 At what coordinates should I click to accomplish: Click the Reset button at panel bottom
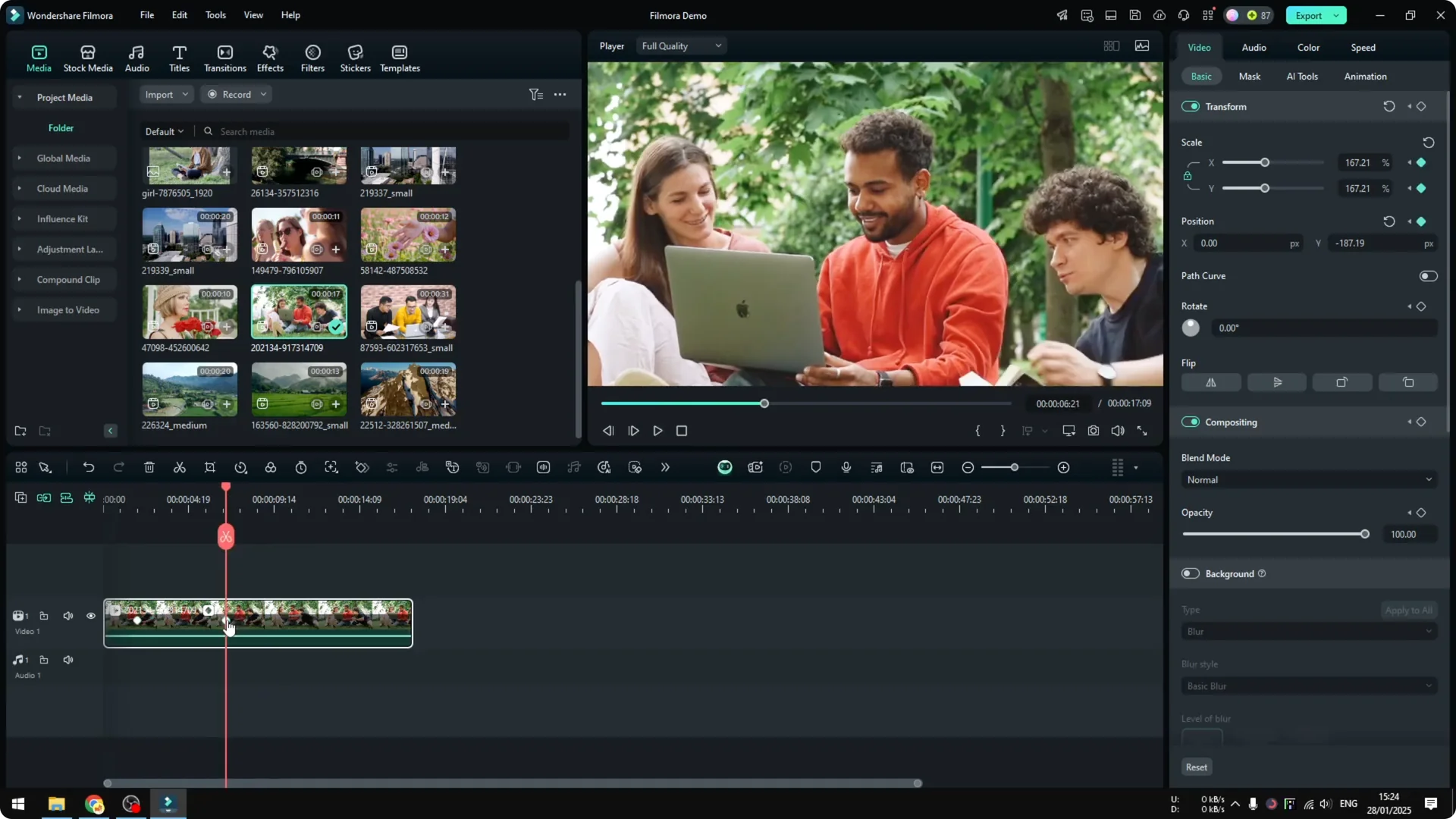(x=1196, y=767)
